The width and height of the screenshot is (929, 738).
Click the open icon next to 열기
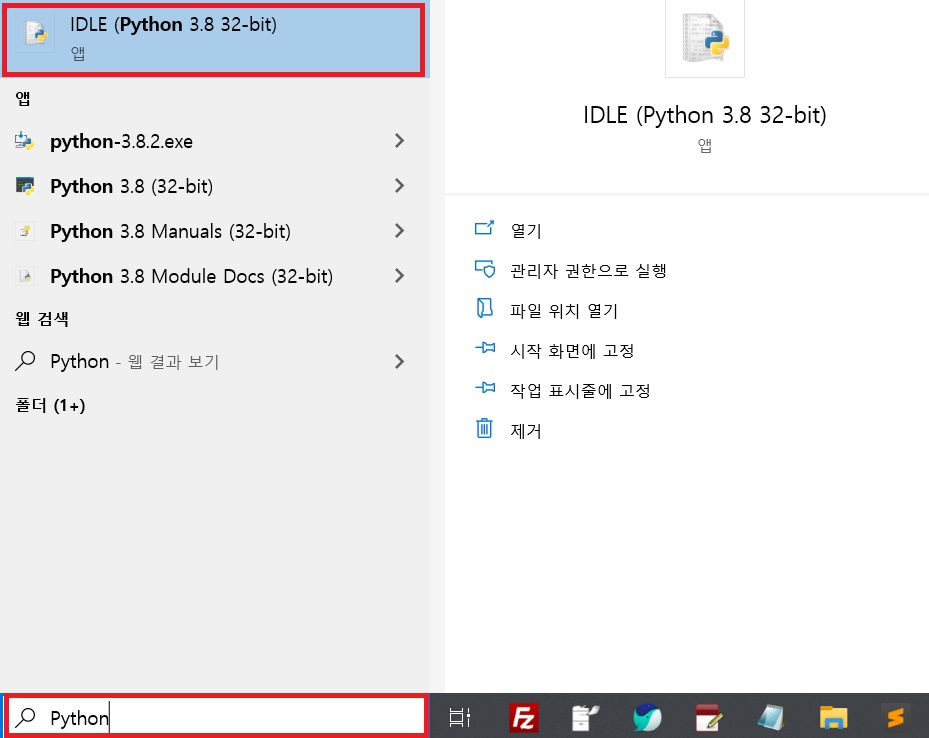coord(485,228)
